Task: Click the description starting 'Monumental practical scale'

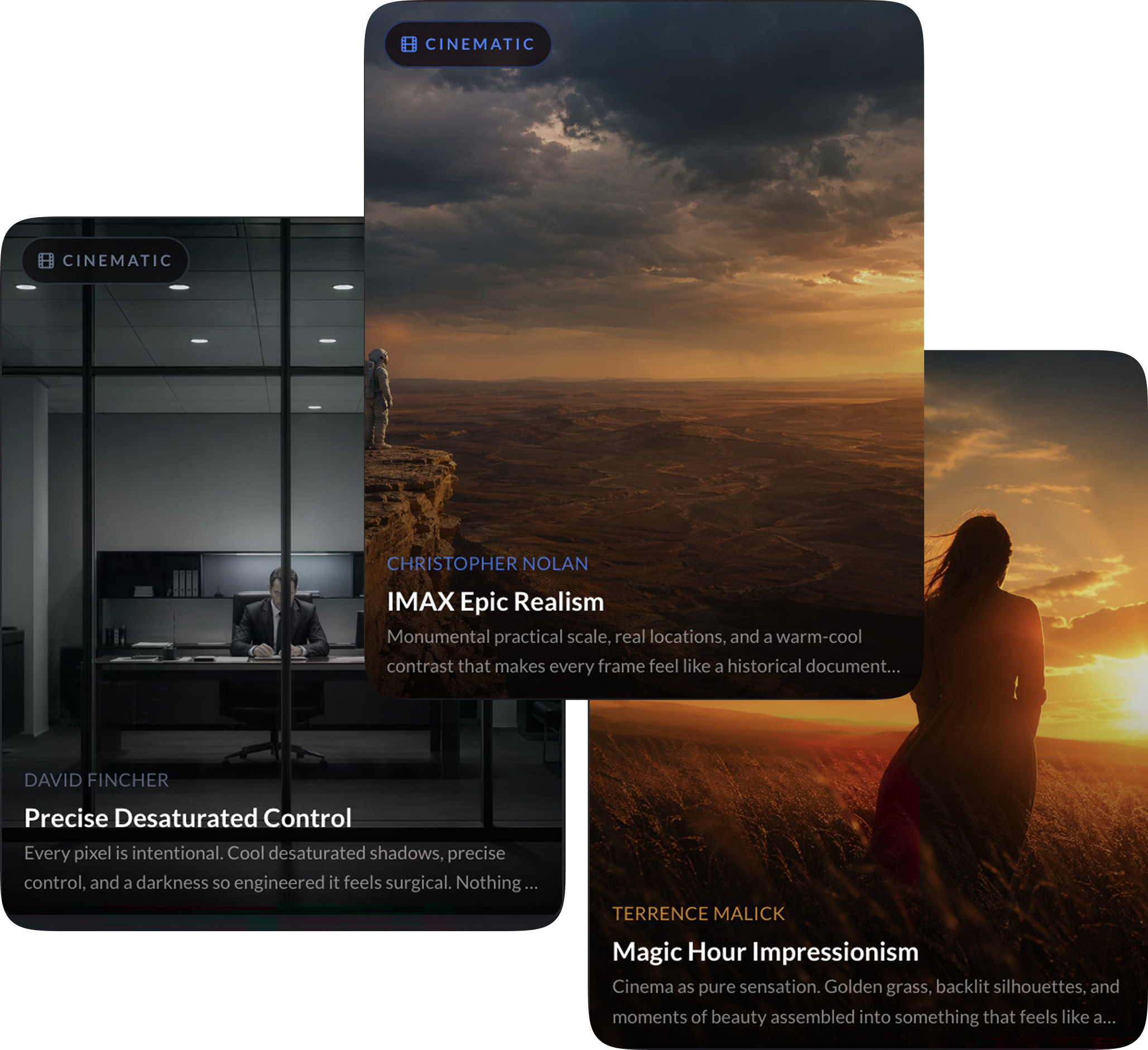Action: pyautogui.click(x=643, y=652)
